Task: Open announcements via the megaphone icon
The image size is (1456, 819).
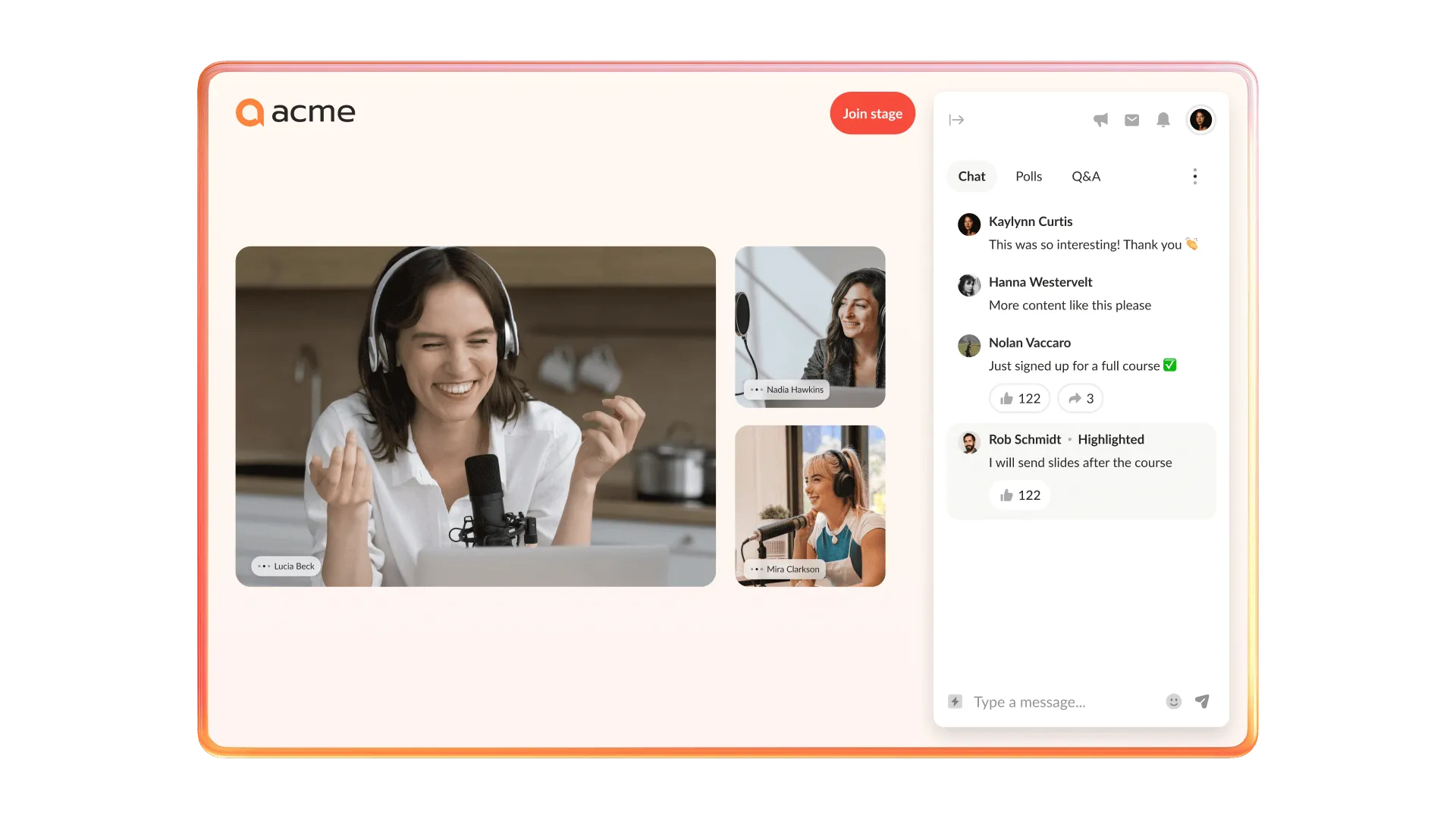Action: (x=1101, y=120)
